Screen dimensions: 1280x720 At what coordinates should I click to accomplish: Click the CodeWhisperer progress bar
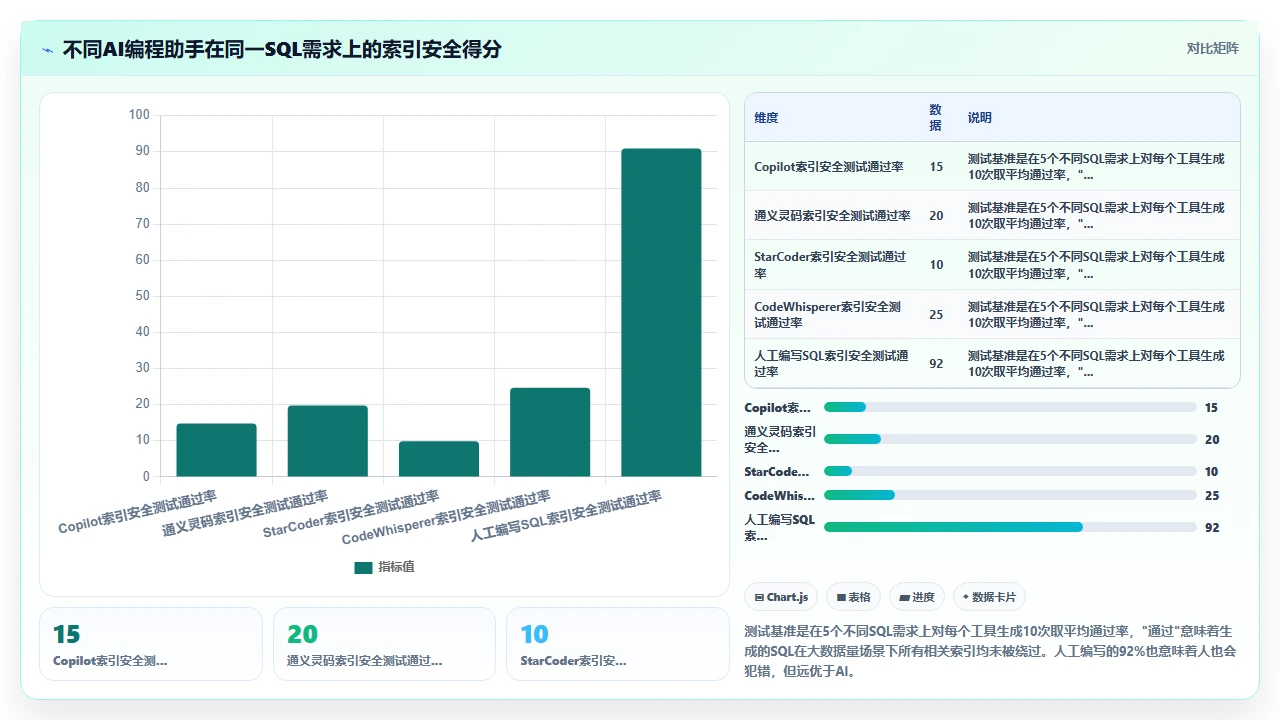point(1010,495)
